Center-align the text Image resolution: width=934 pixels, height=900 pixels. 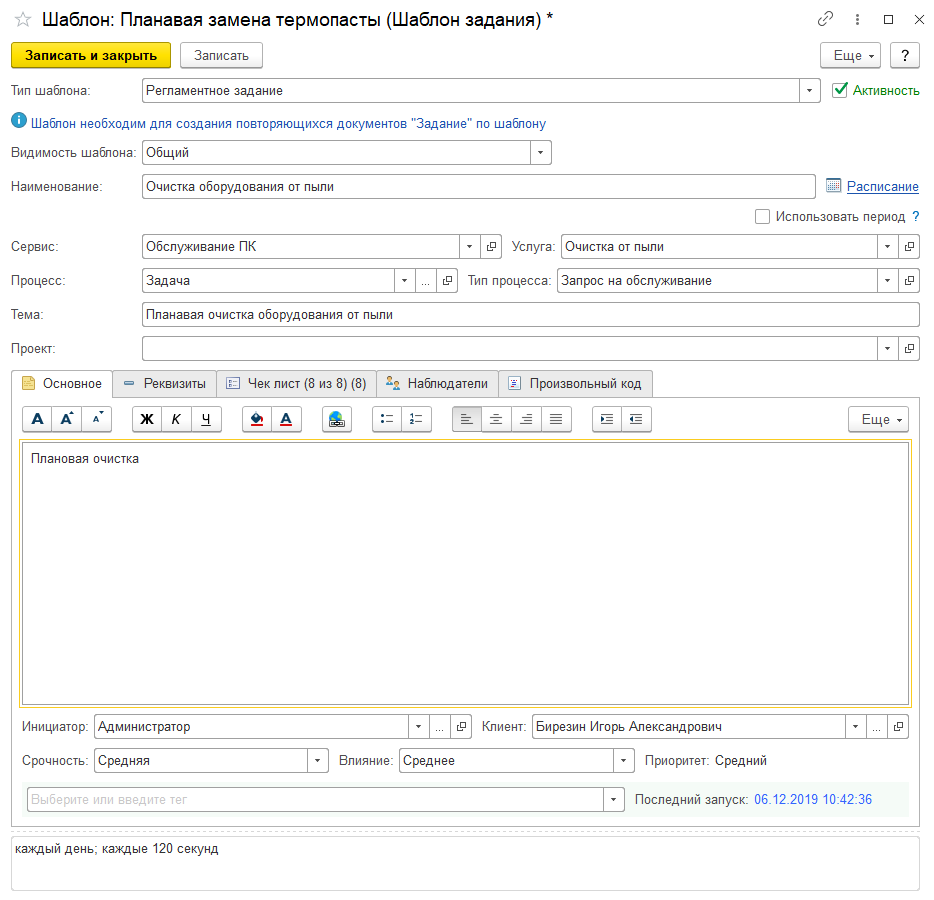click(496, 420)
